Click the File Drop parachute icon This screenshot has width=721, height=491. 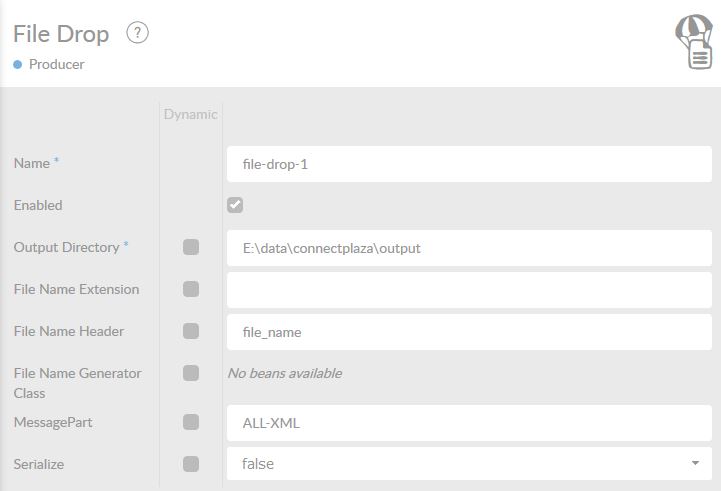coord(693,43)
